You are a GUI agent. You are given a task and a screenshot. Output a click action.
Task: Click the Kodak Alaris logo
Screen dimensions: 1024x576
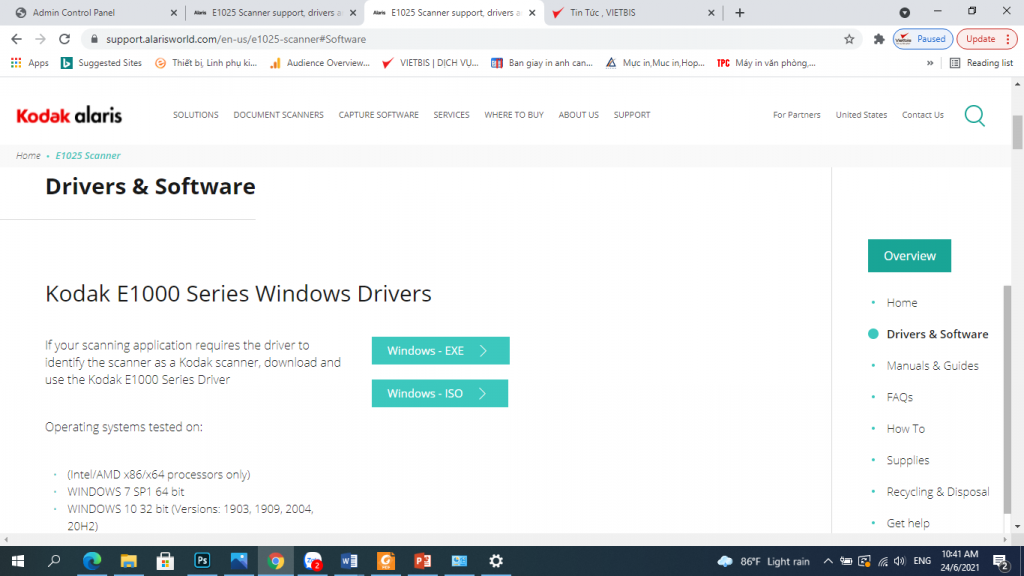[x=69, y=115]
